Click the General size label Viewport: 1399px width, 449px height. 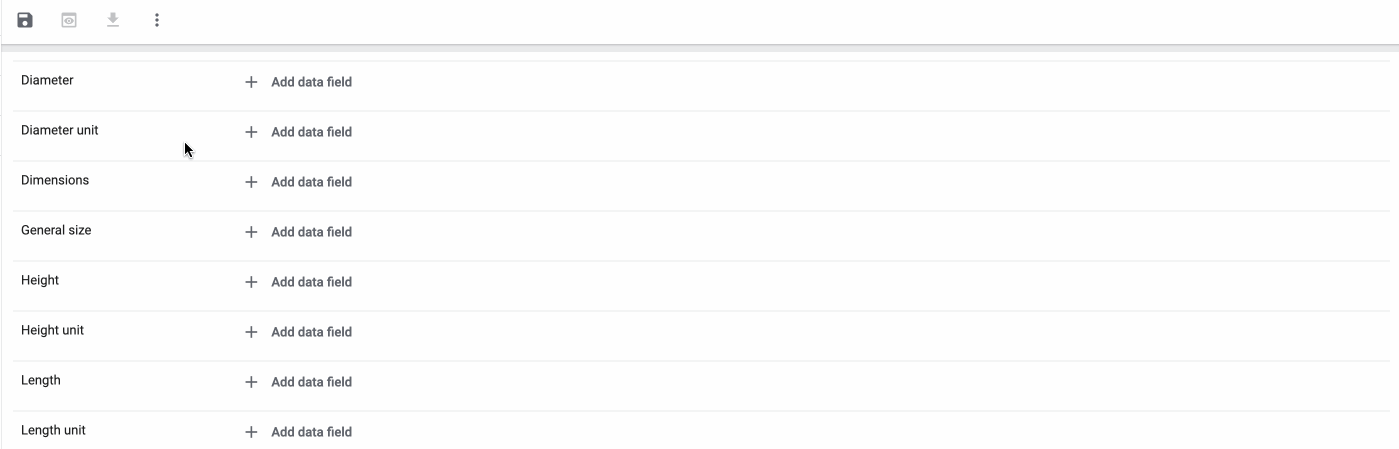click(56, 230)
